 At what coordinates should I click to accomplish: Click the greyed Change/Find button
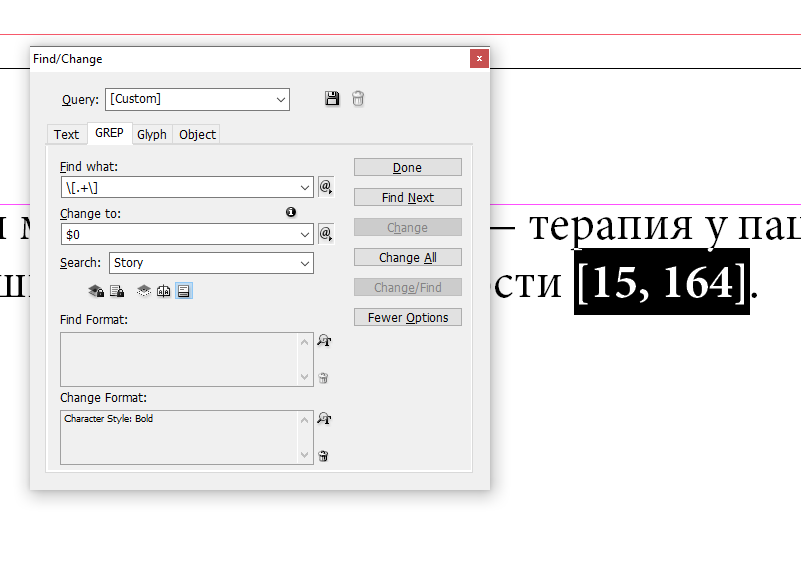click(x=408, y=288)
